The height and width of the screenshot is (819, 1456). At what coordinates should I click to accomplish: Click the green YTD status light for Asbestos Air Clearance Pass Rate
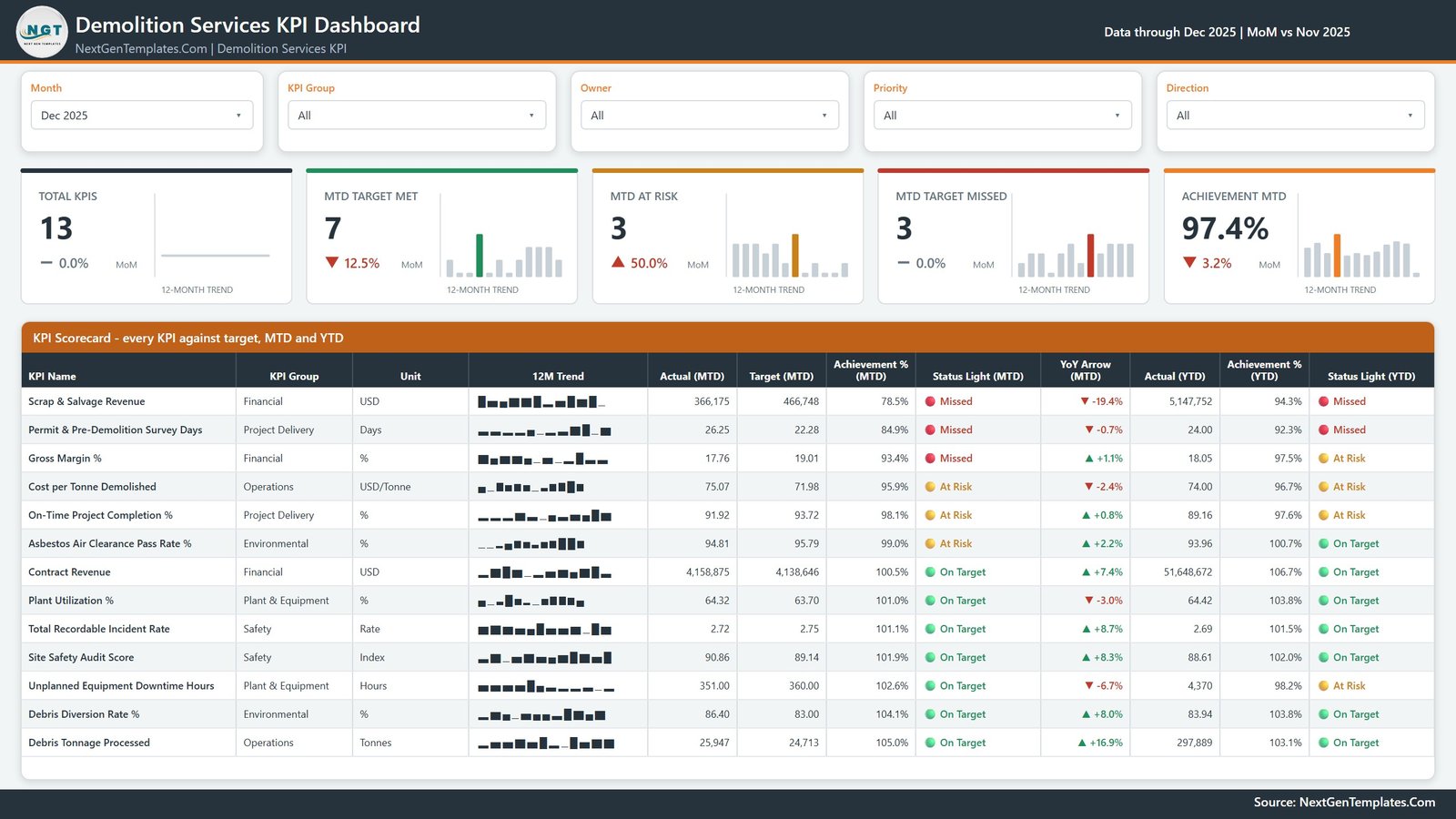coord(1324,543)
